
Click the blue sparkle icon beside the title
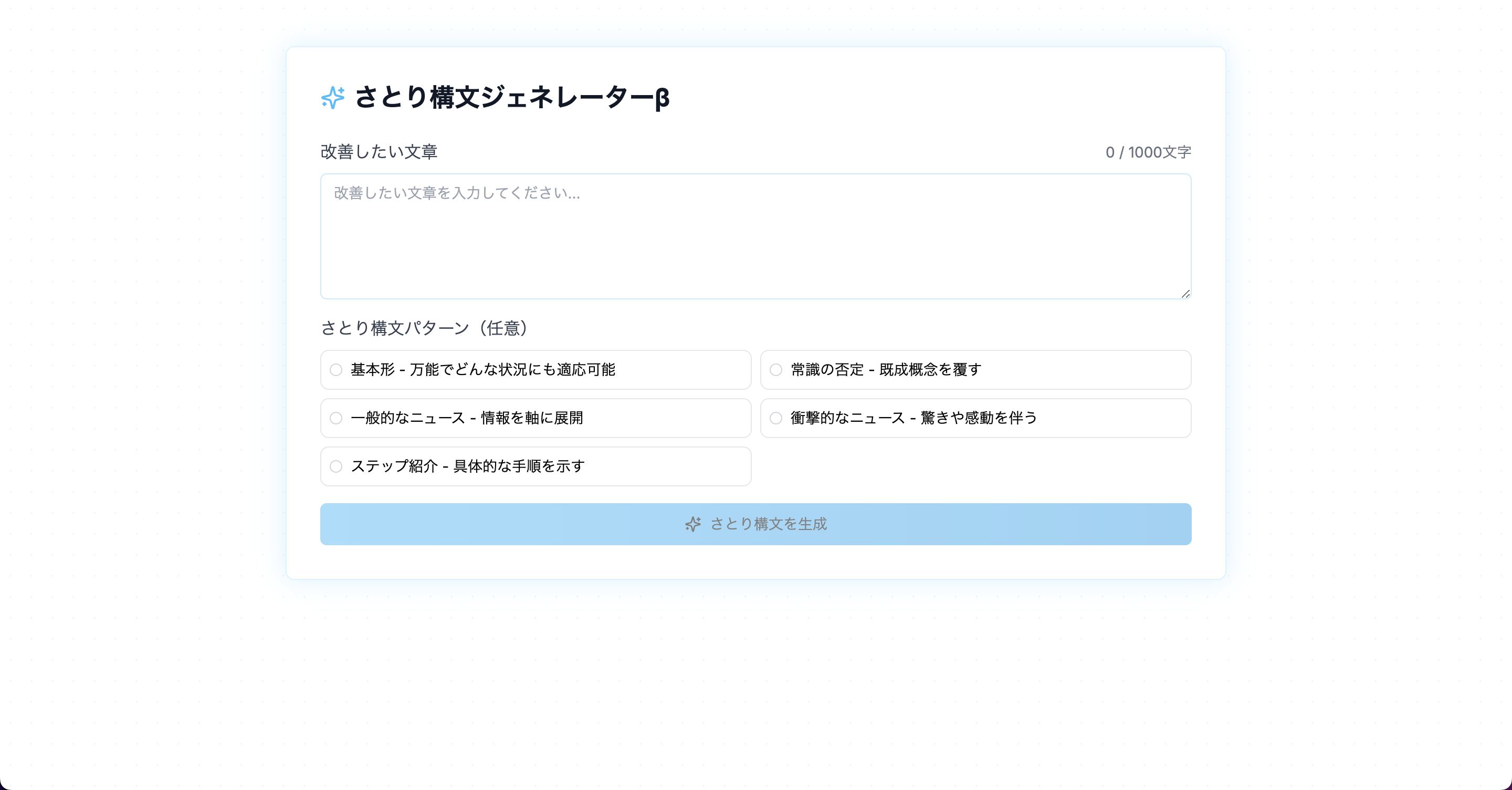click(x=333, y=98)
